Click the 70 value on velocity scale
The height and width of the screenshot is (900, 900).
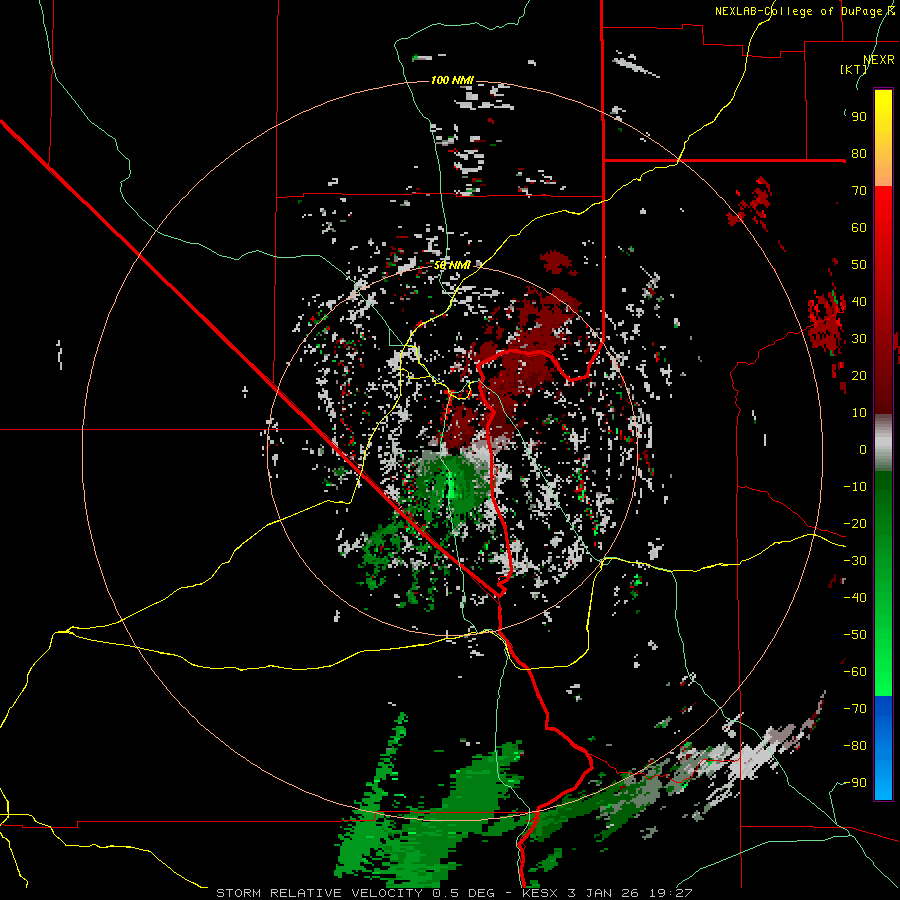click(x=859, y=191)
